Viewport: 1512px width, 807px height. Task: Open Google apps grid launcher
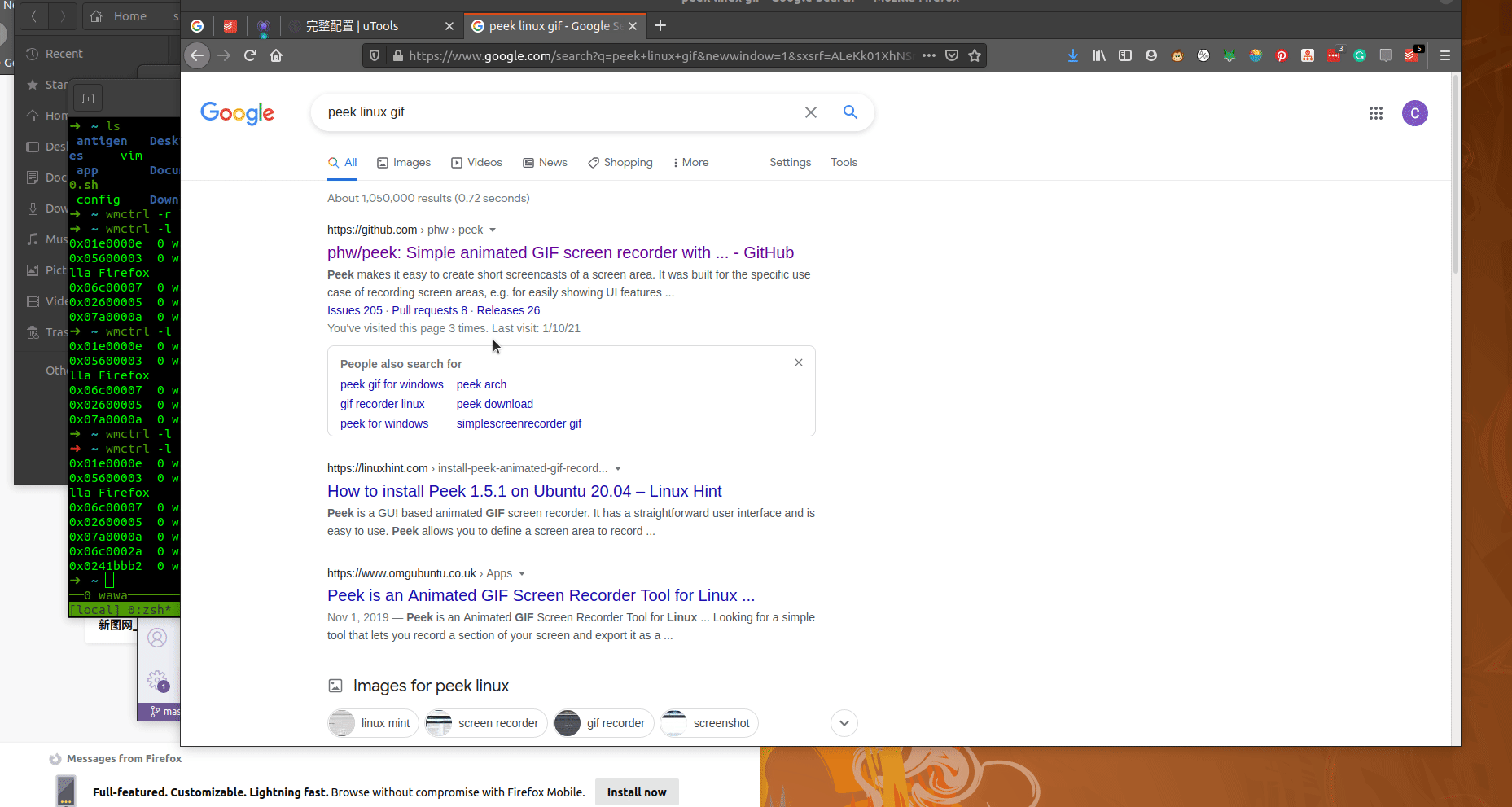(x=1376, y=113)
